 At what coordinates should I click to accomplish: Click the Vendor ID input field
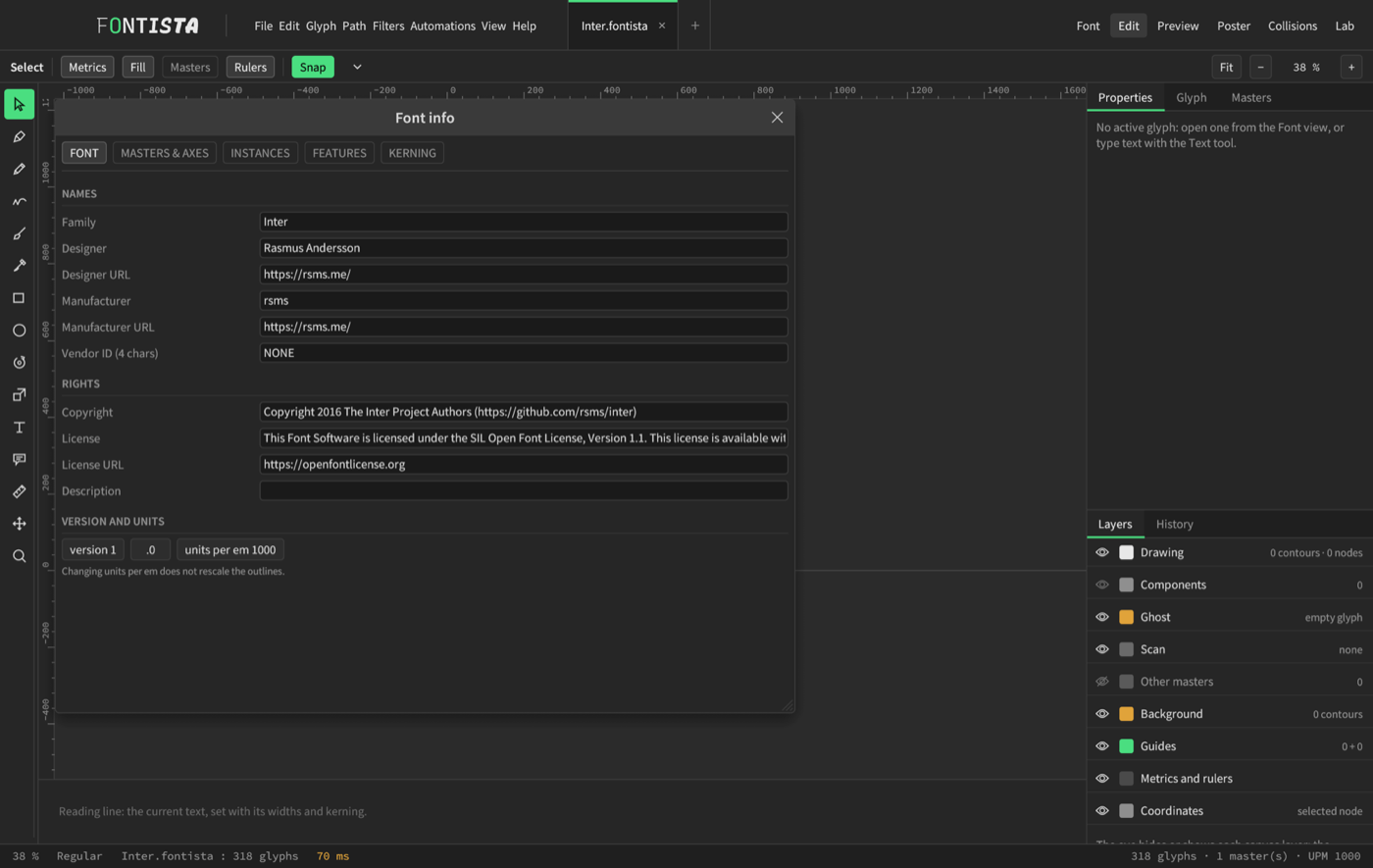click(524, 353)
